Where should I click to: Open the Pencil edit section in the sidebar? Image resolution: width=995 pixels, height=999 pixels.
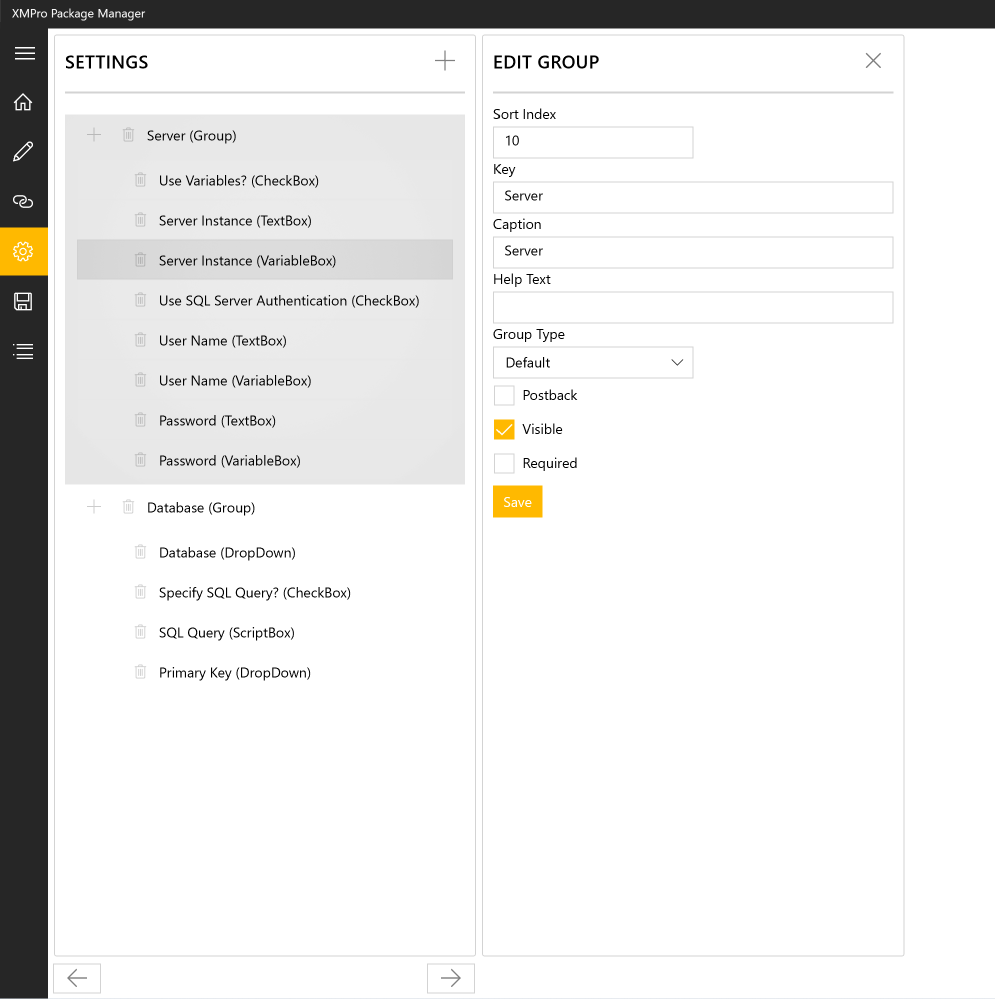click(x=24, y=151)
